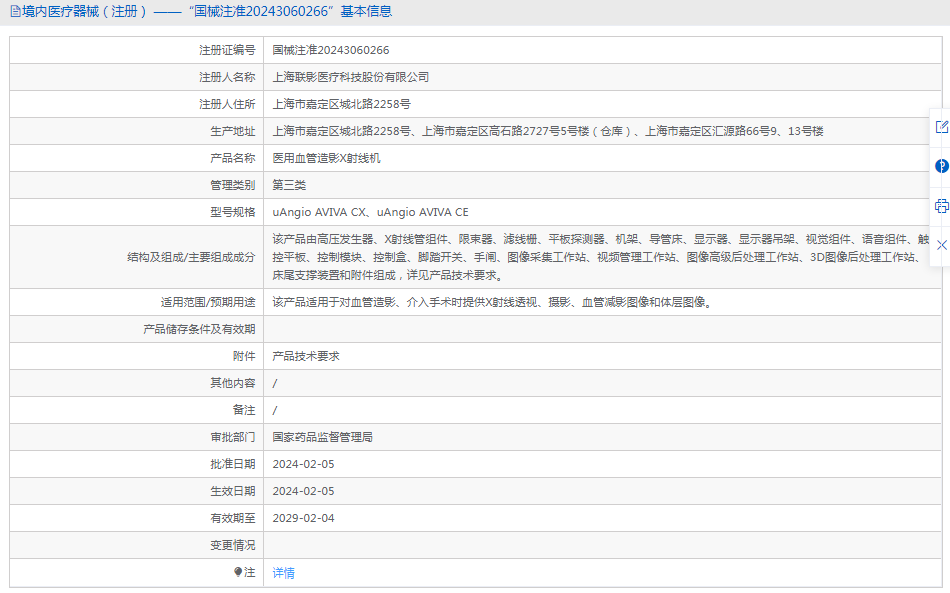The image size is (950, 593).
Task: Select the 产品储存条件及有效期 label
Action: coord(199,330)
